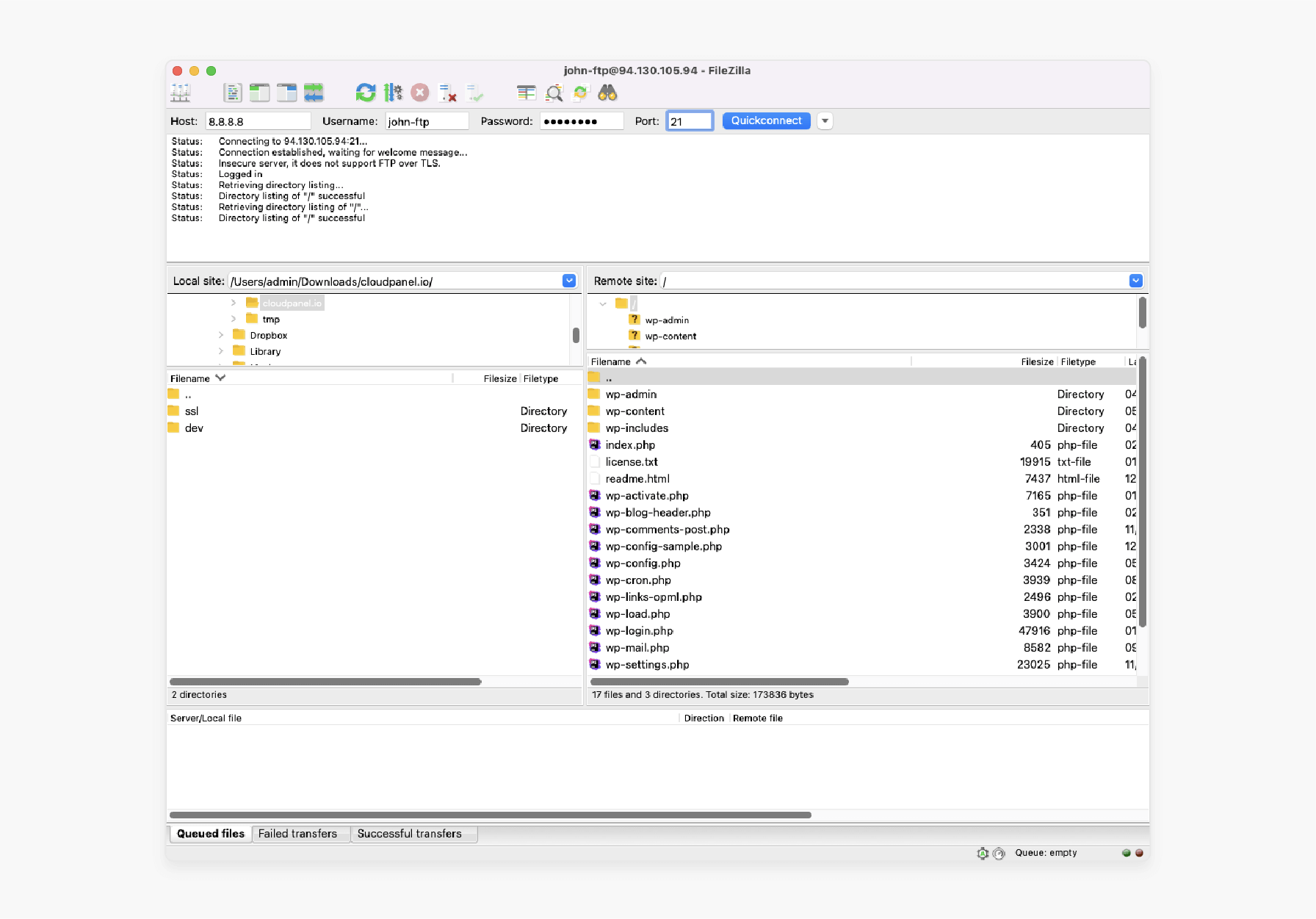This screenshot has height=919, width=1316.
Task: Select wp-mail.php in remote list
Action: click(x=862, y=648)
